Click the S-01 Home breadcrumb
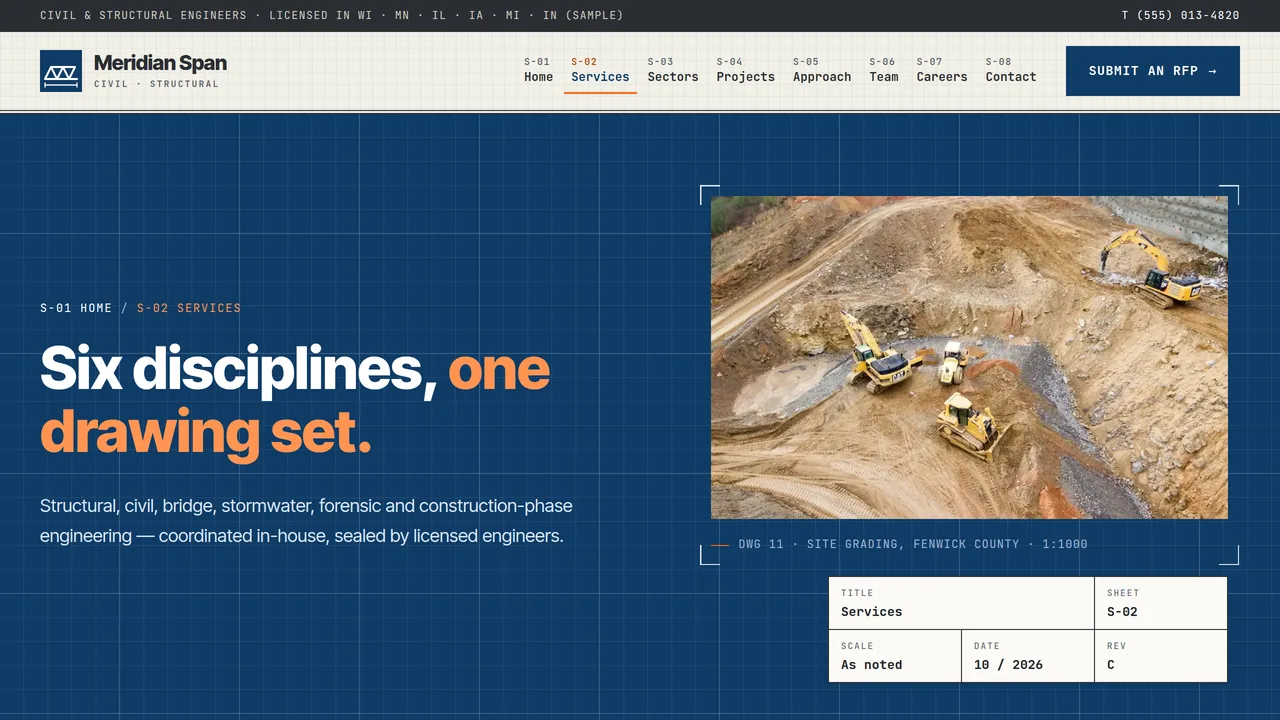The image size is (1280, 720). [76, 308]
